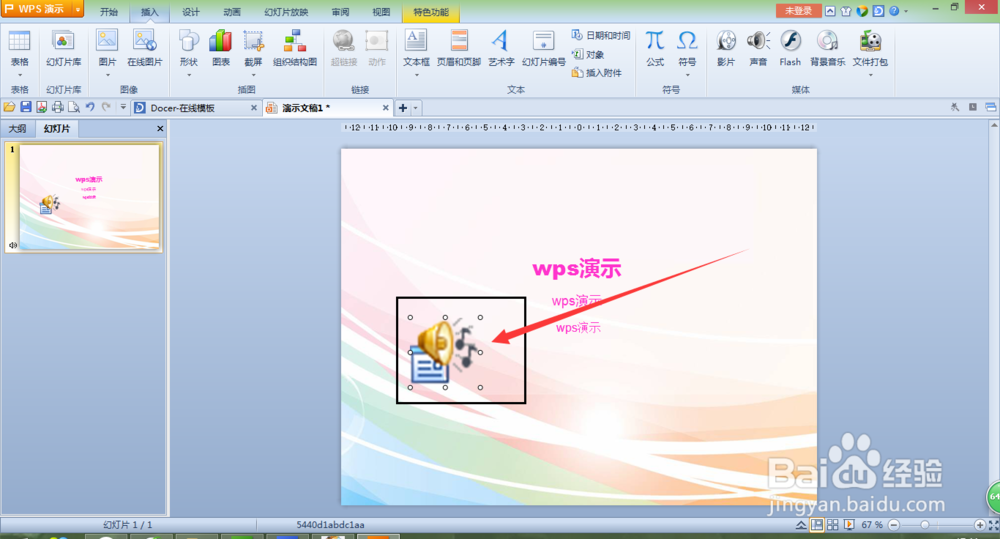The width and height of the screenshot is (1000, 539).
Task: Insert an attachment (插入附件)
Action: 596,73
